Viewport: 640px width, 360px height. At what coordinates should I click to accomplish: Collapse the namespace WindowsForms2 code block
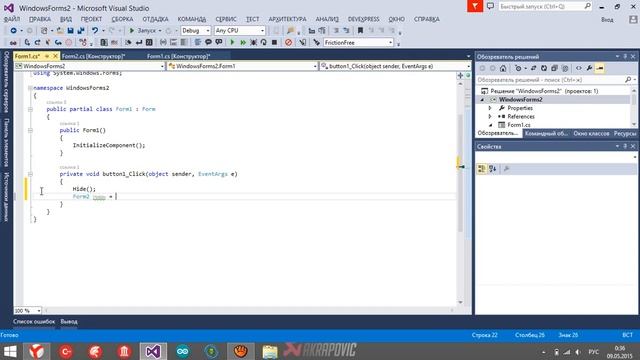pos(30,88)
